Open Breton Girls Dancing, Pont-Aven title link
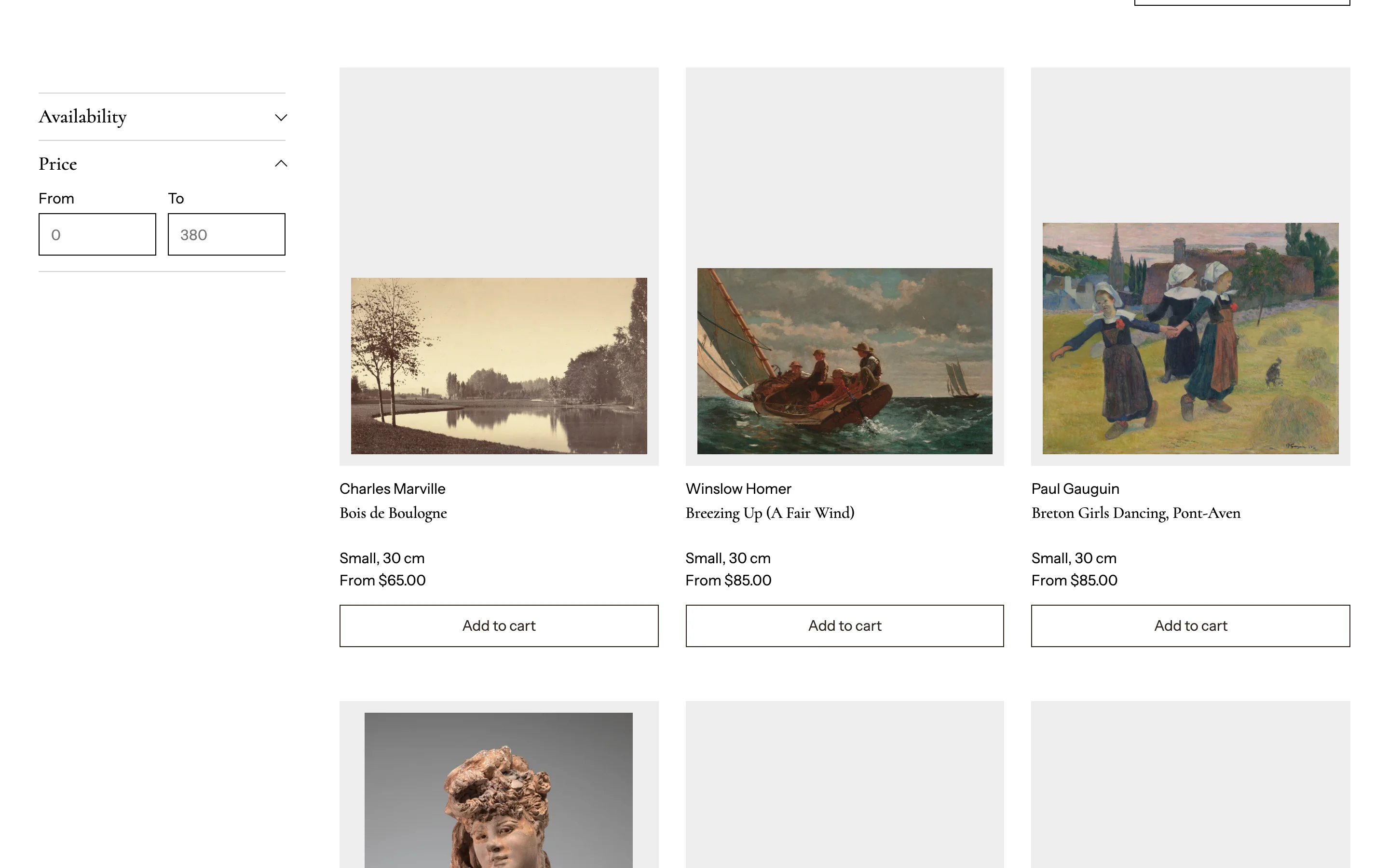This screenshot has height=868, width=1389. pos(1135,513)
